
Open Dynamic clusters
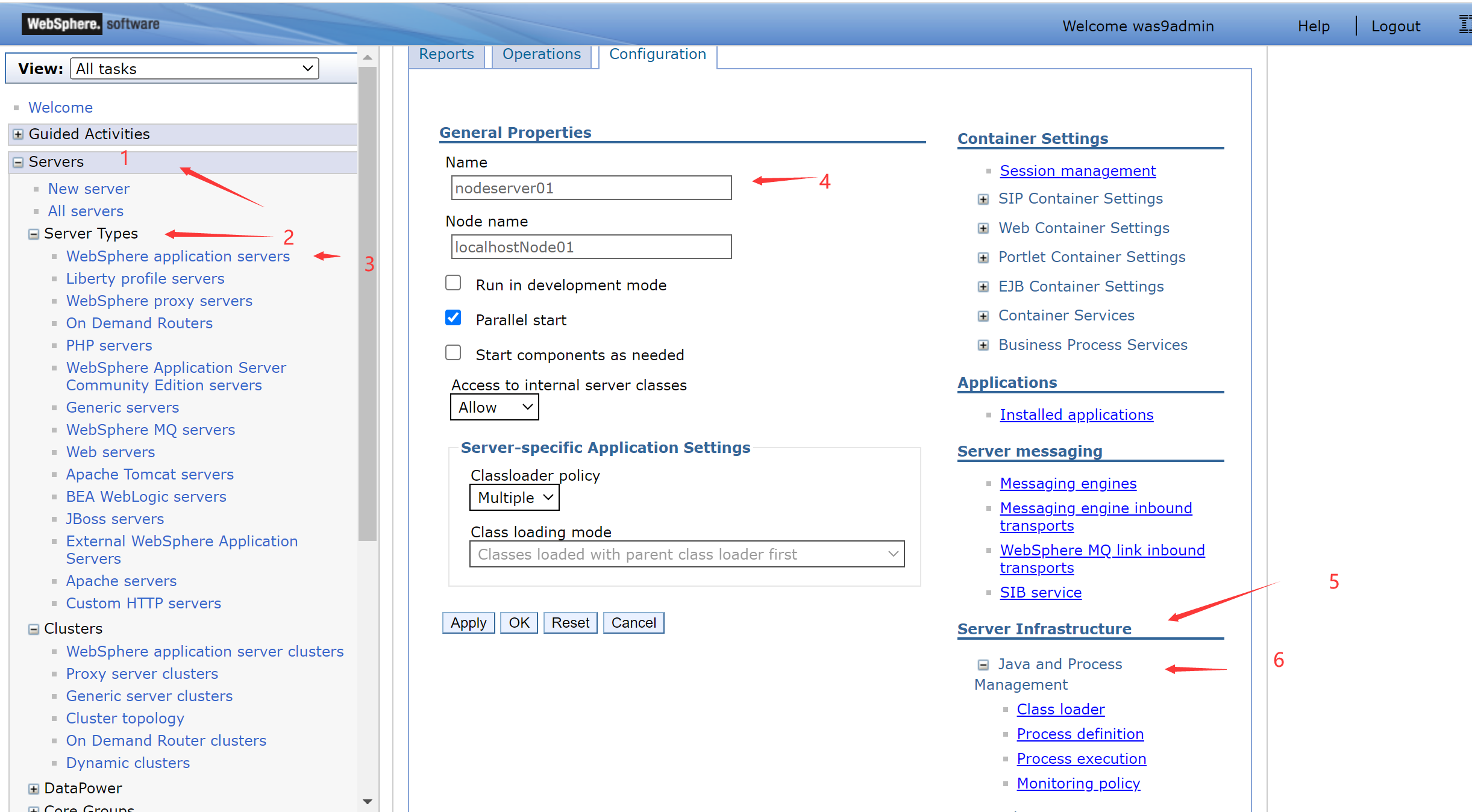click(128, 763)
